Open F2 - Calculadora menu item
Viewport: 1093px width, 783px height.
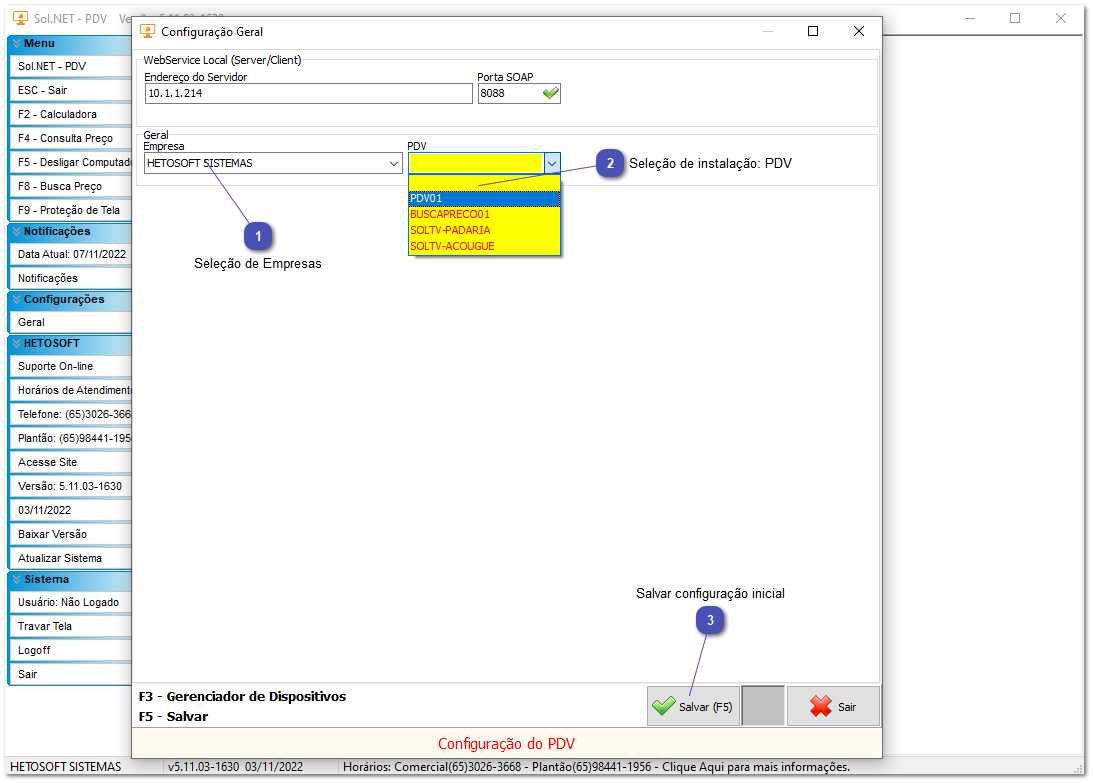68,115
